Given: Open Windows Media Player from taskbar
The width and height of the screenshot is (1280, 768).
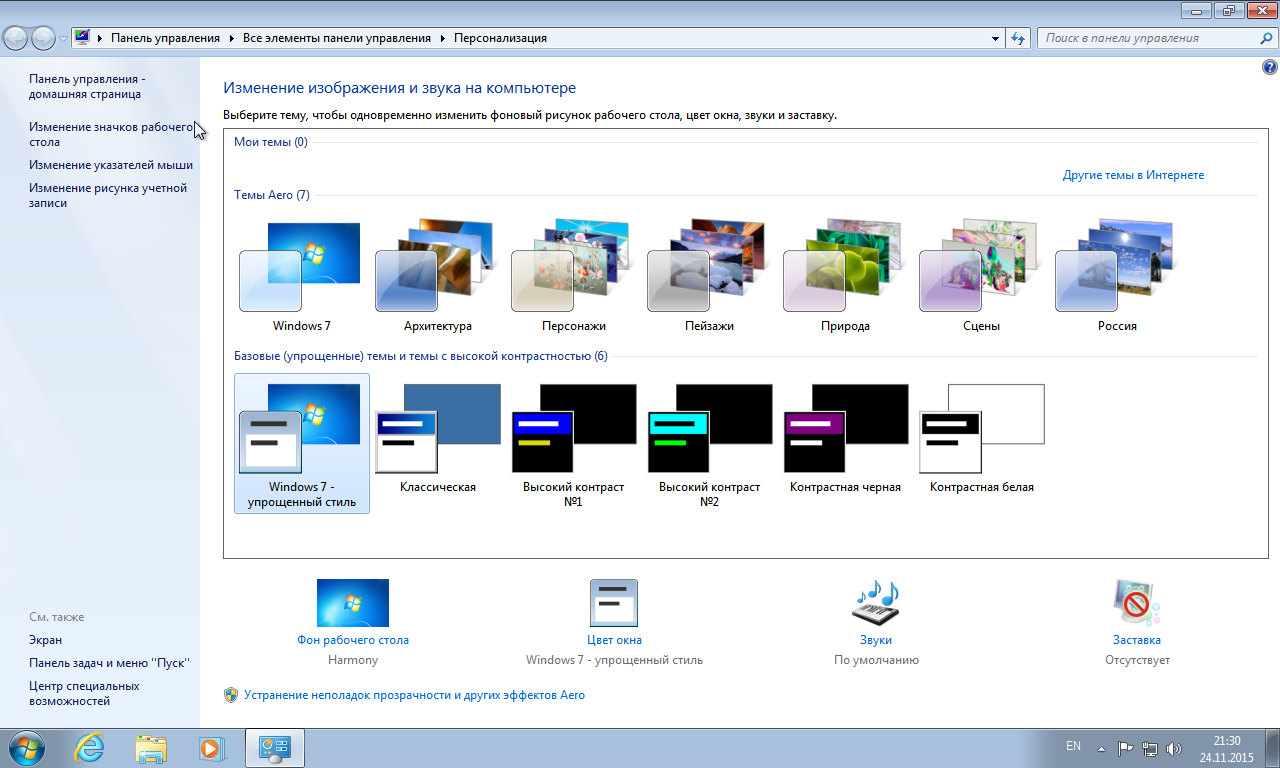Looking at the screenshot, I should click(211, 748).
